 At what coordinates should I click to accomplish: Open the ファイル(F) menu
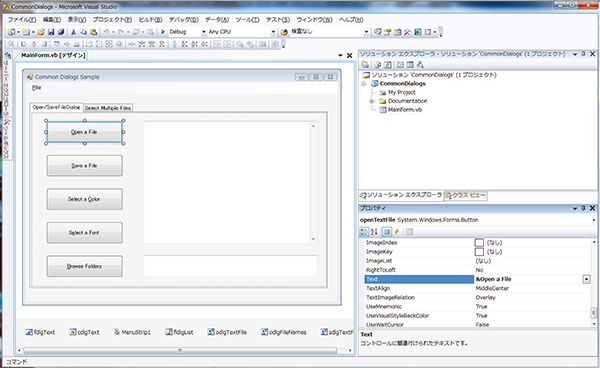point(22,20)
